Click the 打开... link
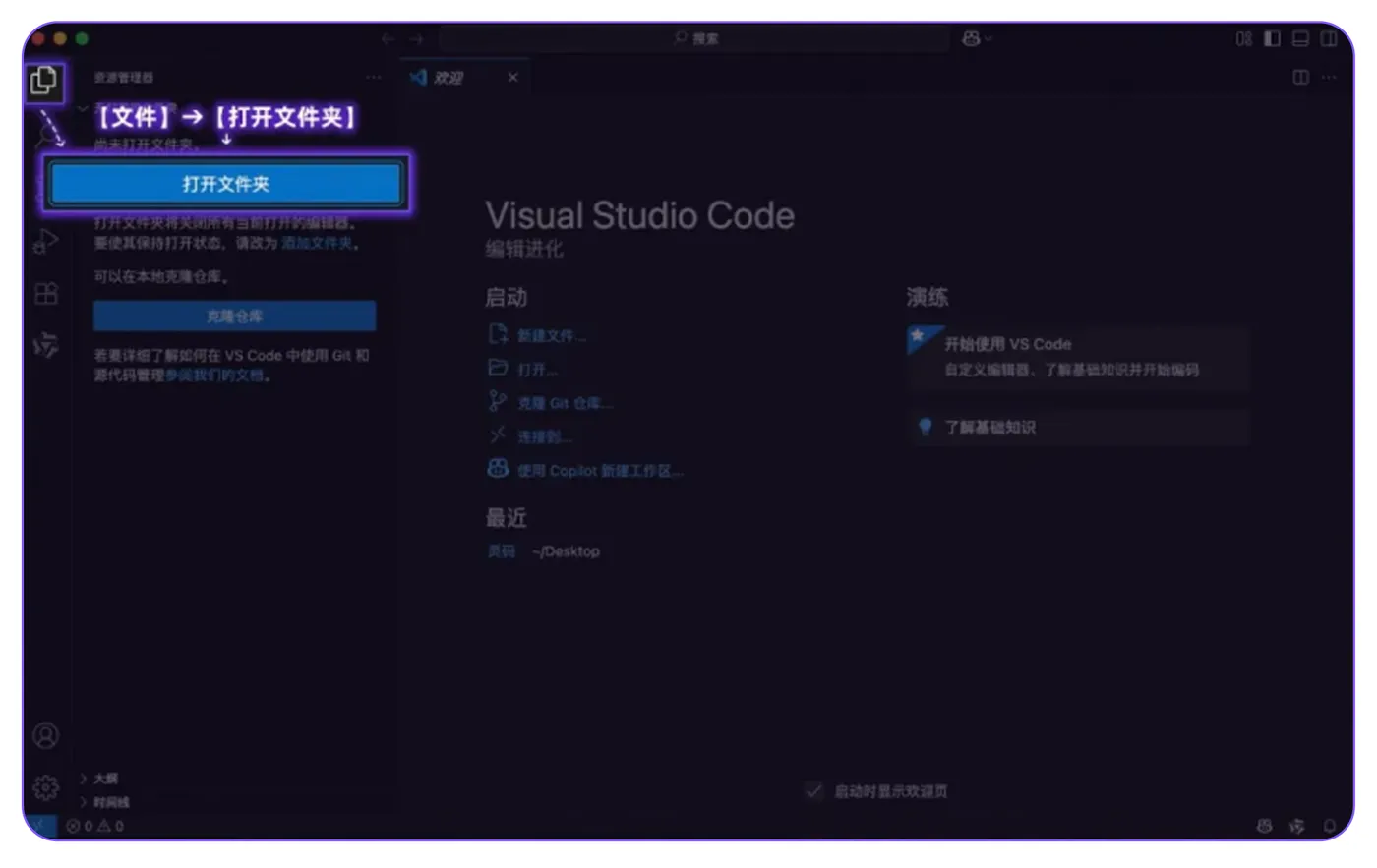 [x=537, y=370]
